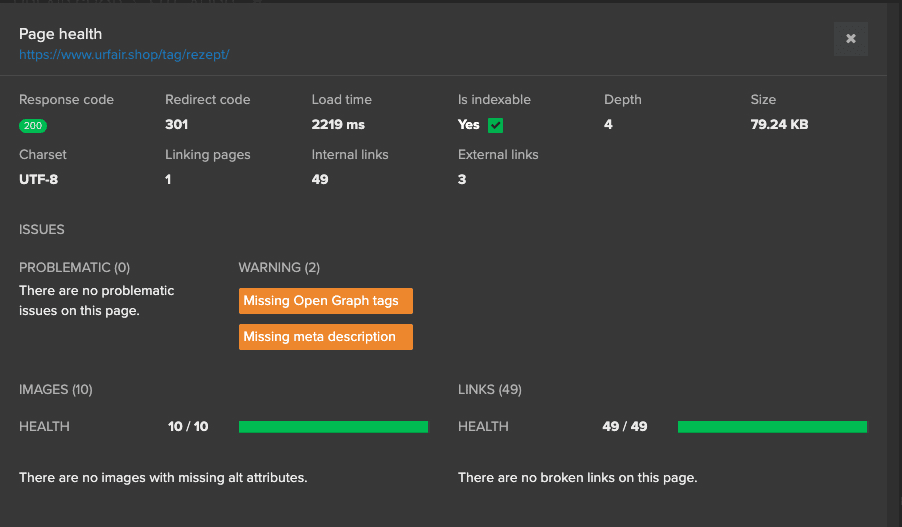This screenshot has width=902, height=527.
Task: Select the PROBLEMATIC (0) heading
Action: (x=74, y=267)
